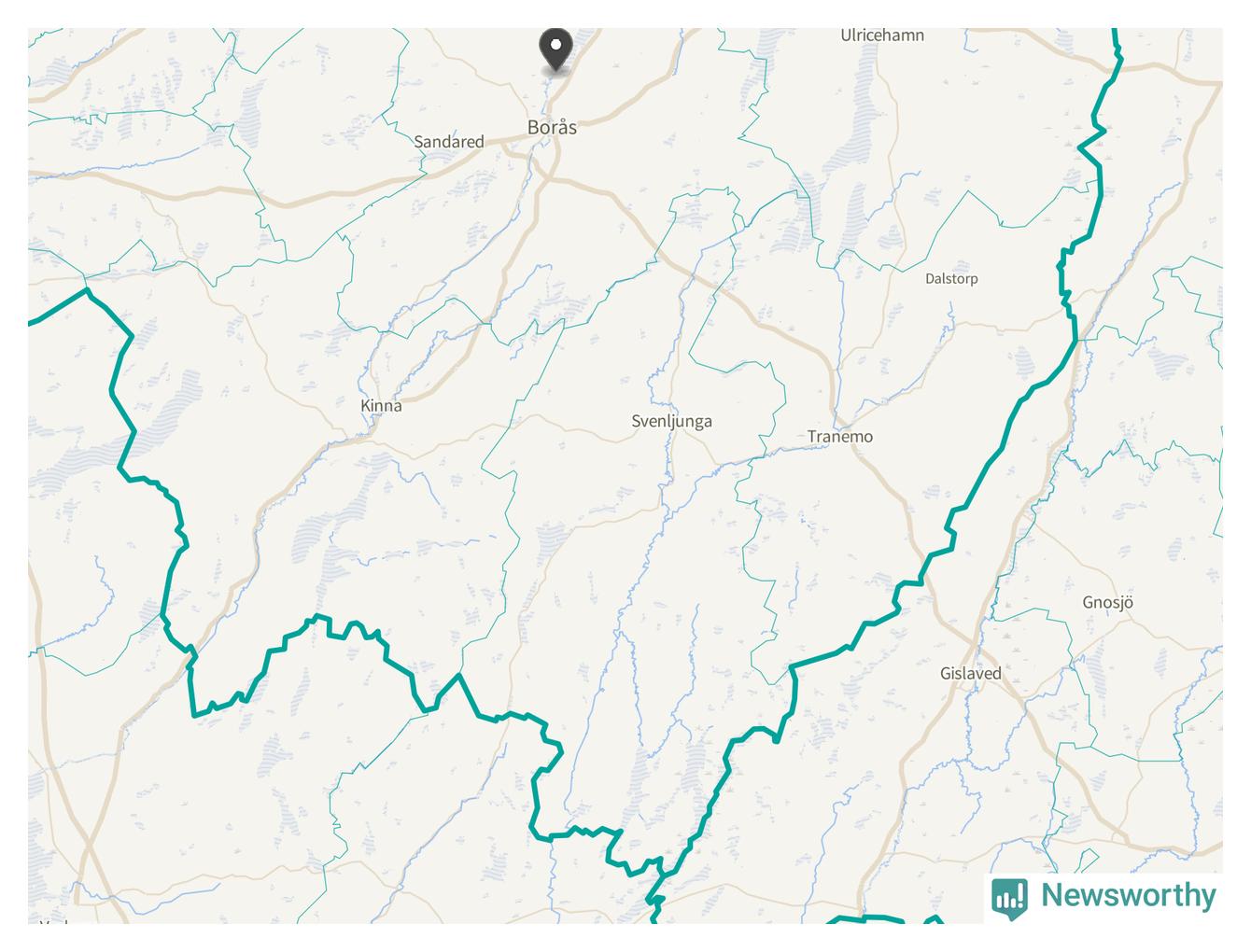Click the Kinna town label
Screen dimensions: 1251x952
[x=381, y=405]
